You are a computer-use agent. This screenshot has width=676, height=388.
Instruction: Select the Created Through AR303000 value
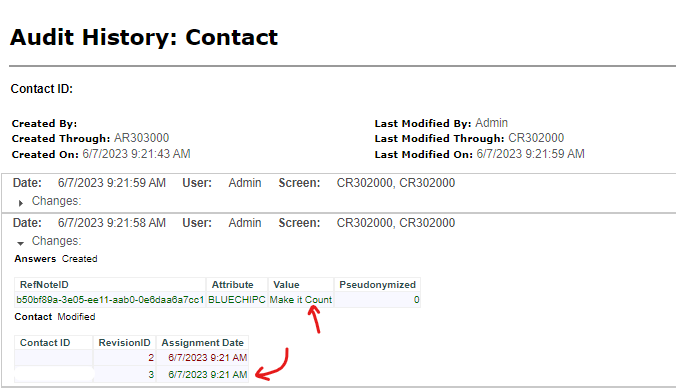tap(141, 138)
